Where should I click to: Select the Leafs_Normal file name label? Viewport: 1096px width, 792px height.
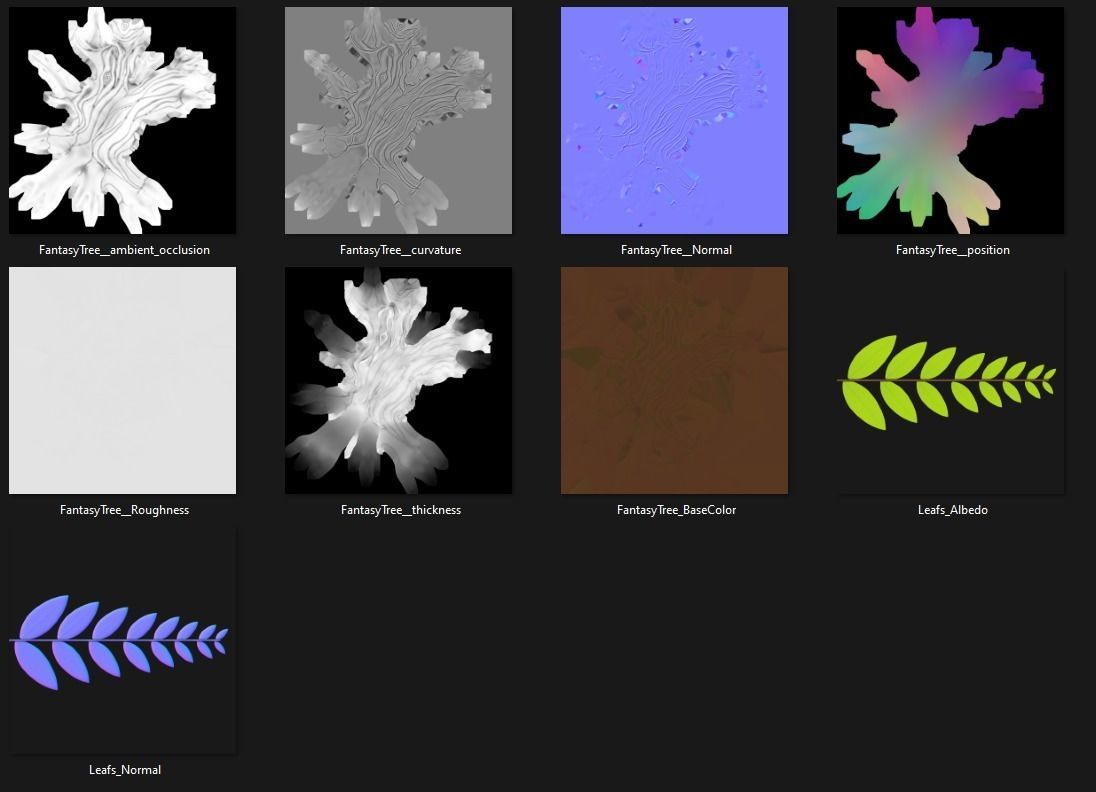click(124, 770)
